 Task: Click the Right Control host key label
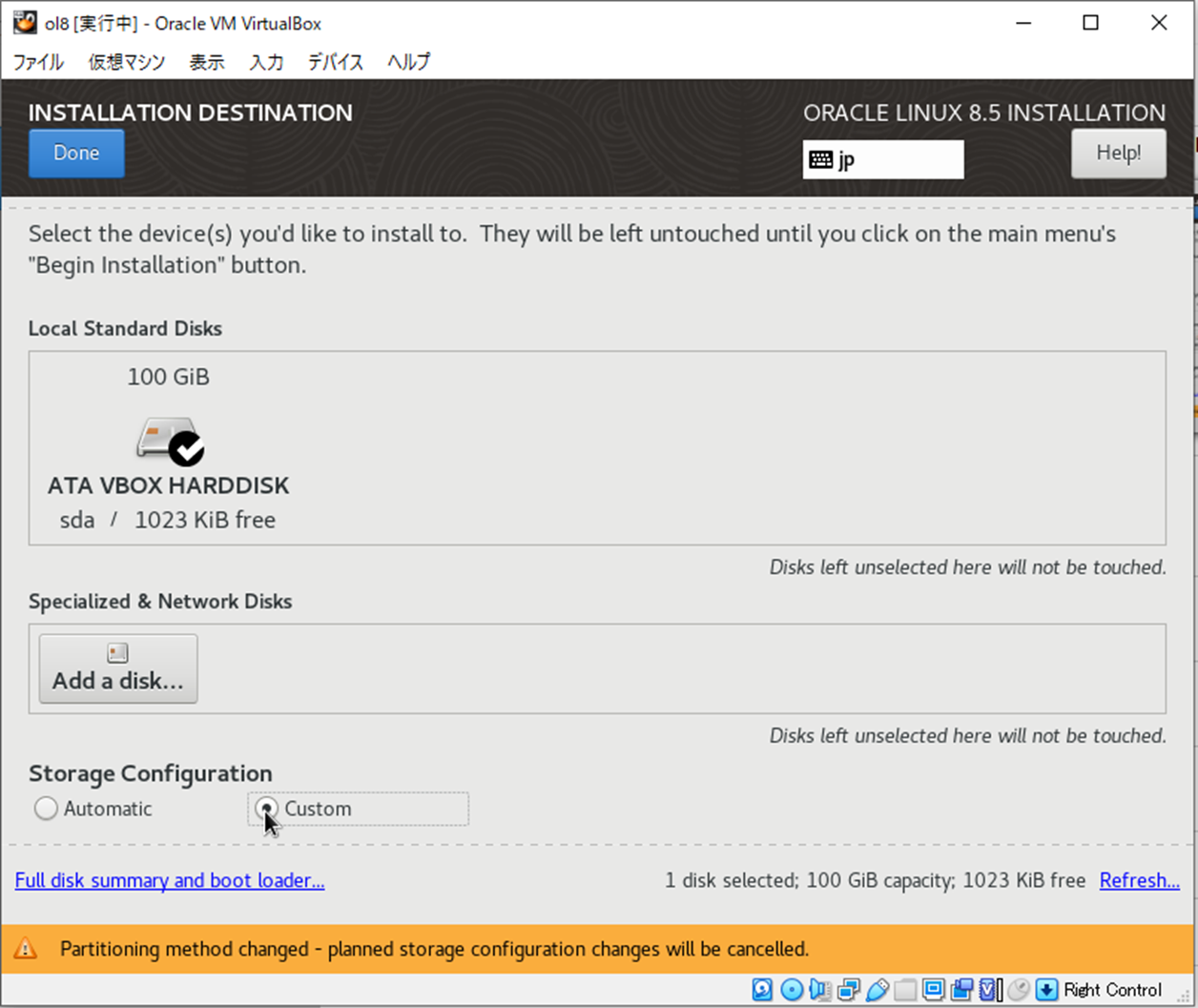pos(1112,990)
